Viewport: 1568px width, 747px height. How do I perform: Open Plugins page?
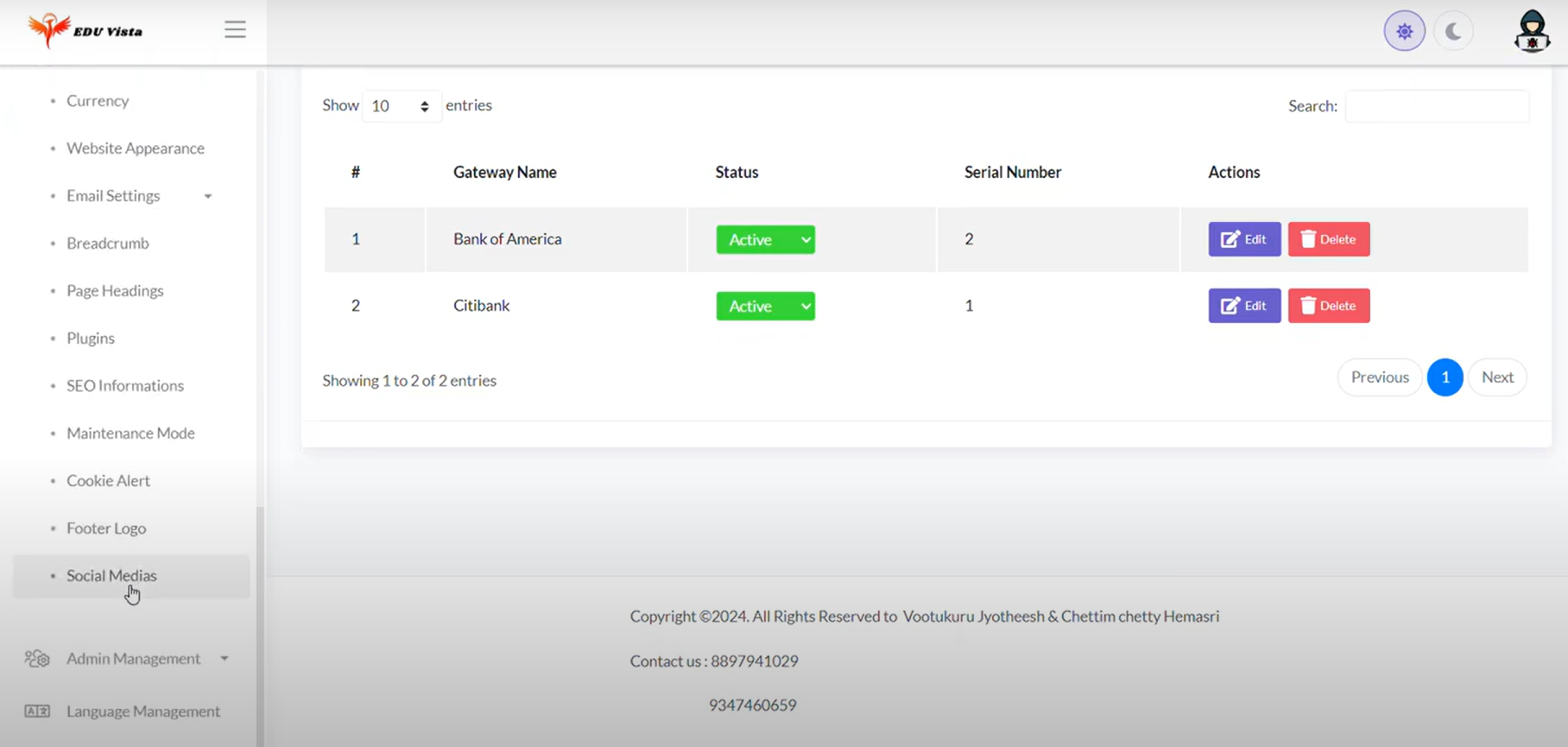click(x=91, y=338)
